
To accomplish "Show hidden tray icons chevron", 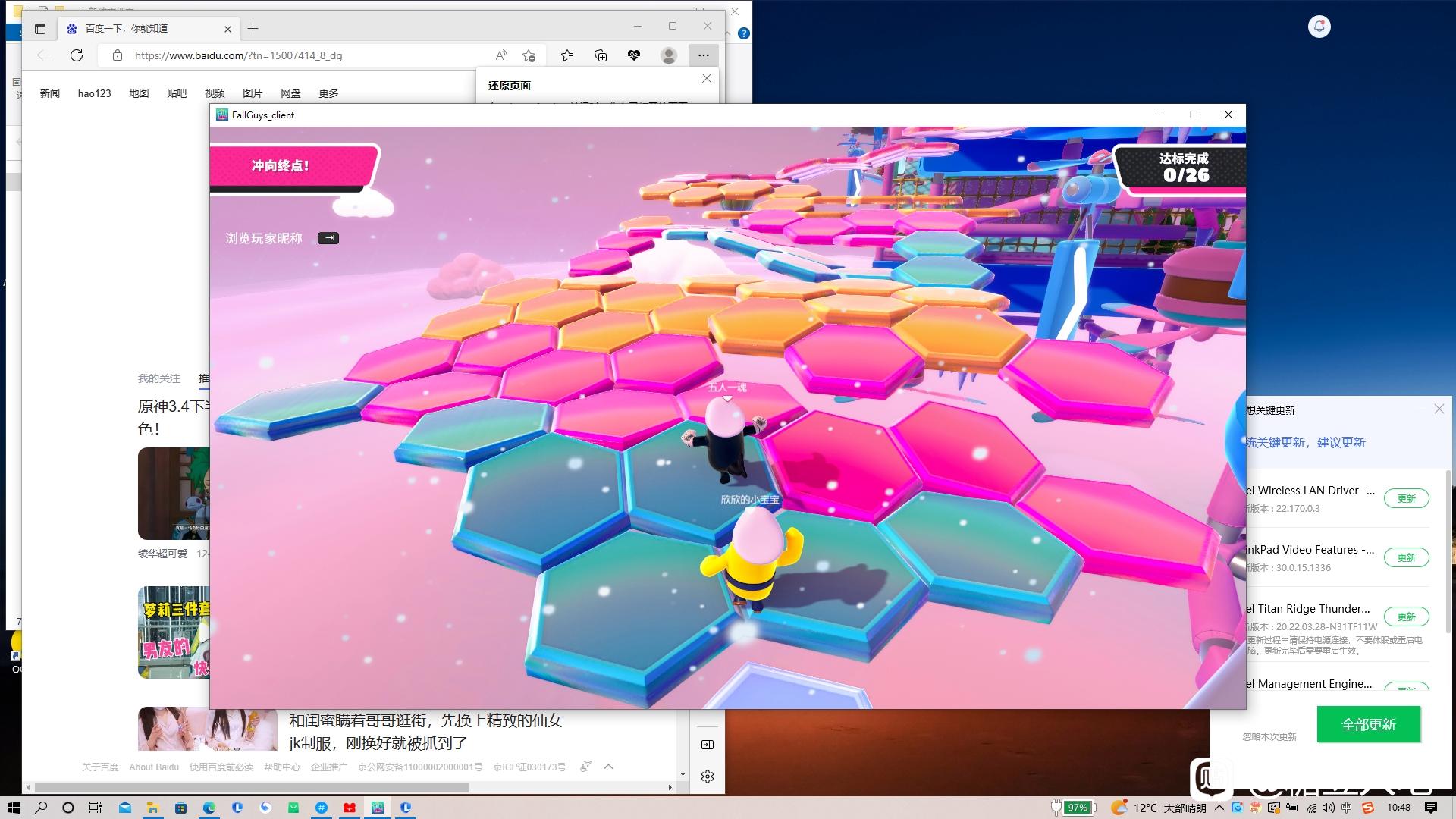I will (x=1219, y=808).
